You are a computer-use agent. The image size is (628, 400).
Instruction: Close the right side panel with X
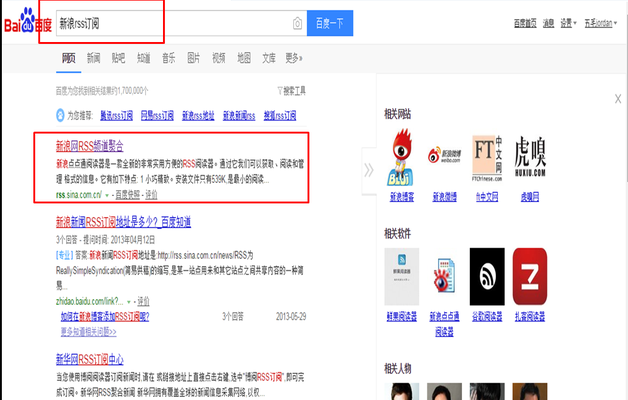pyautogui.click(x=618, y=98)
